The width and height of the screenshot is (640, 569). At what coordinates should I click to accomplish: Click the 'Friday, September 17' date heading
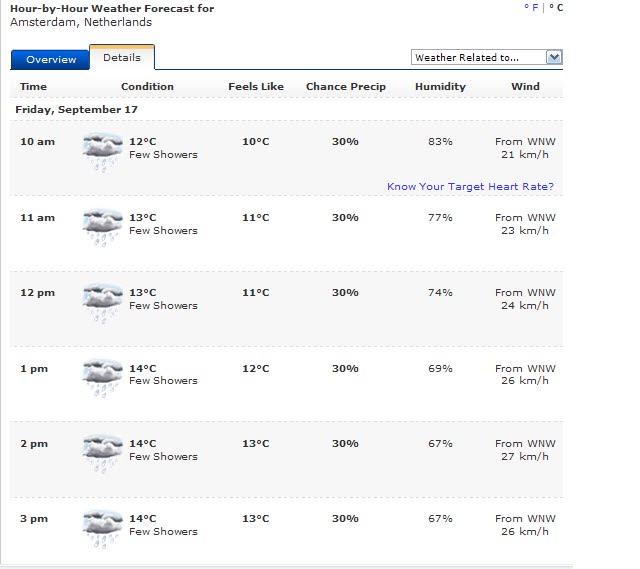point(76,109)
